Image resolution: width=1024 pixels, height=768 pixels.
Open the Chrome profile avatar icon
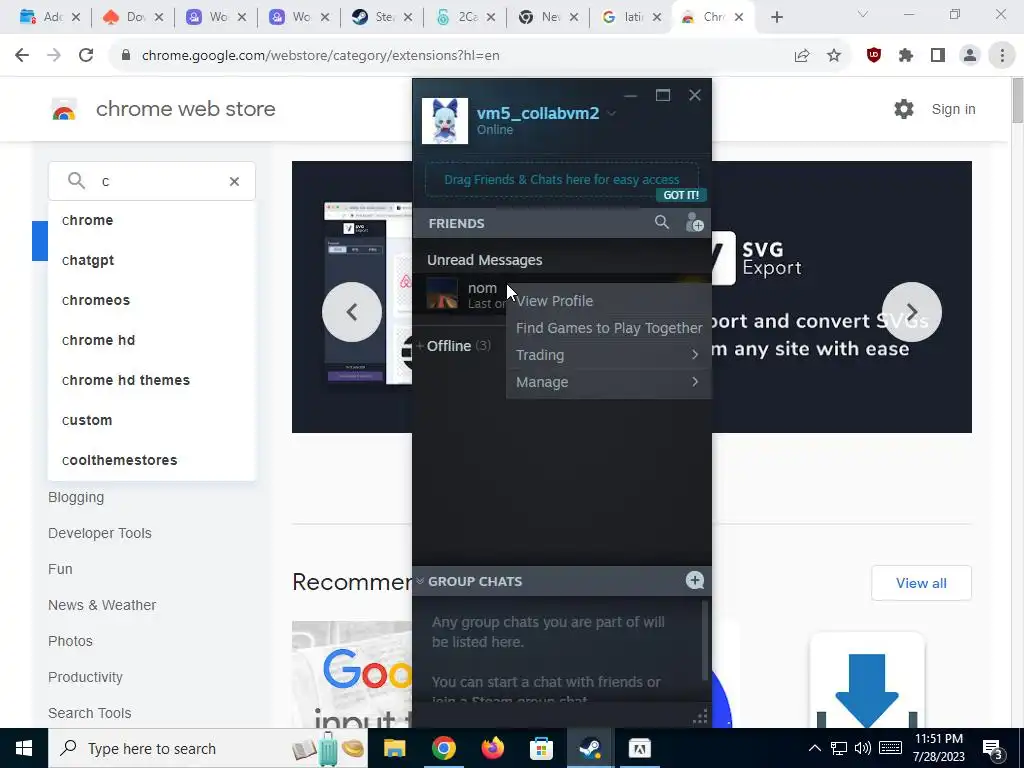click(x=970, y=56)
